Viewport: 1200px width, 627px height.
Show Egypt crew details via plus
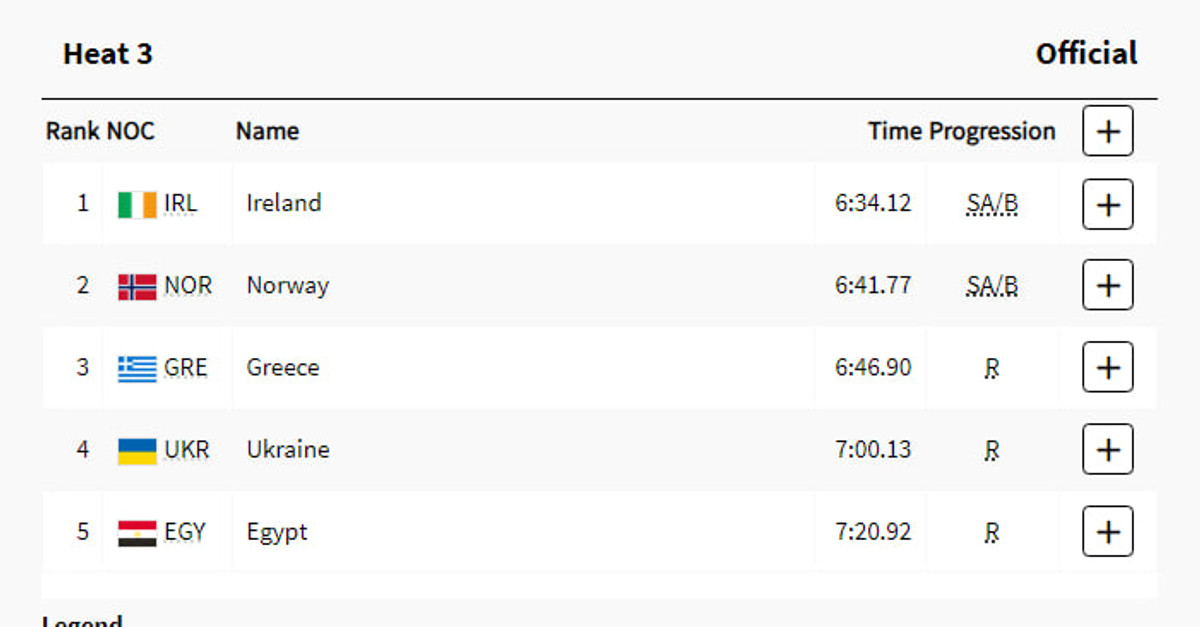pos(1107,531)
